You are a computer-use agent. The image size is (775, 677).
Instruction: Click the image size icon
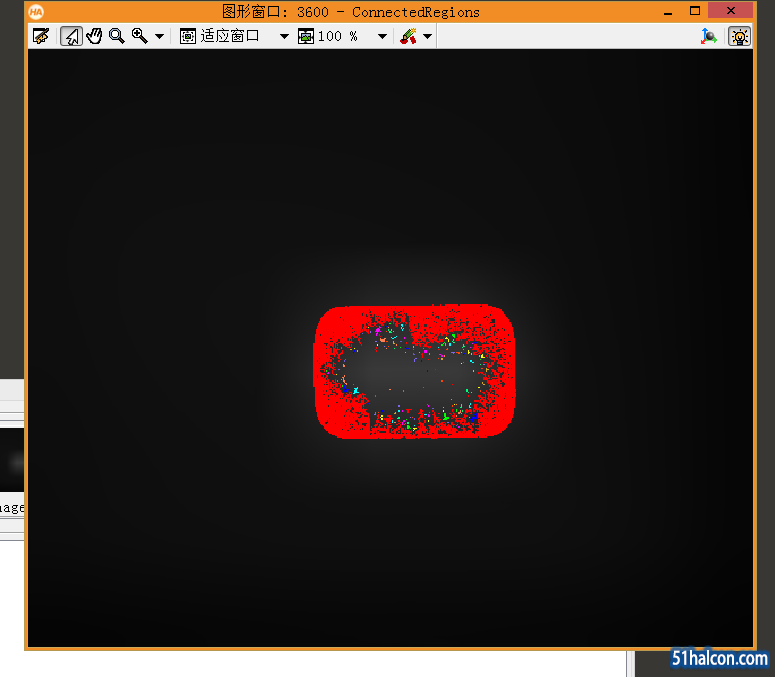(x=306, y=36)
